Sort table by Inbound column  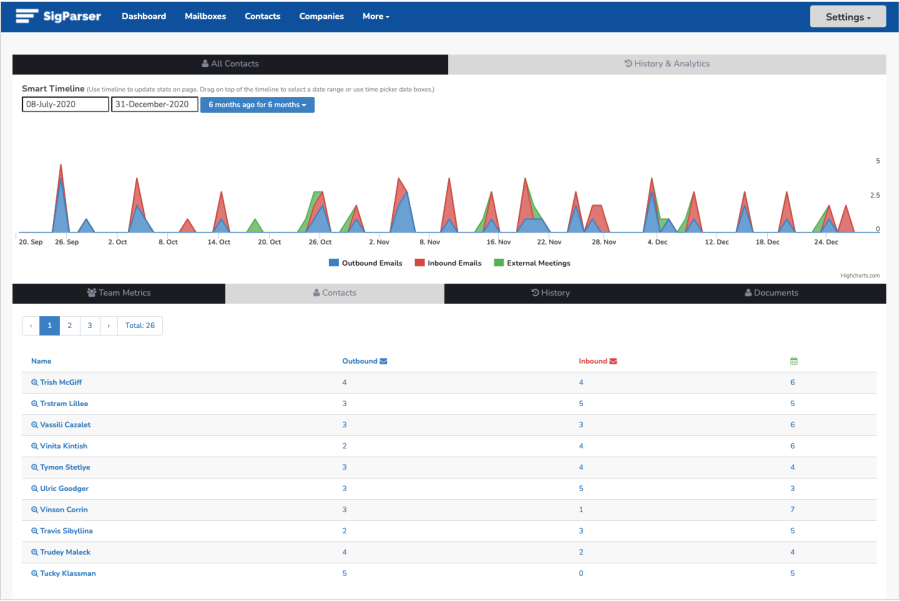coord(593,361)
